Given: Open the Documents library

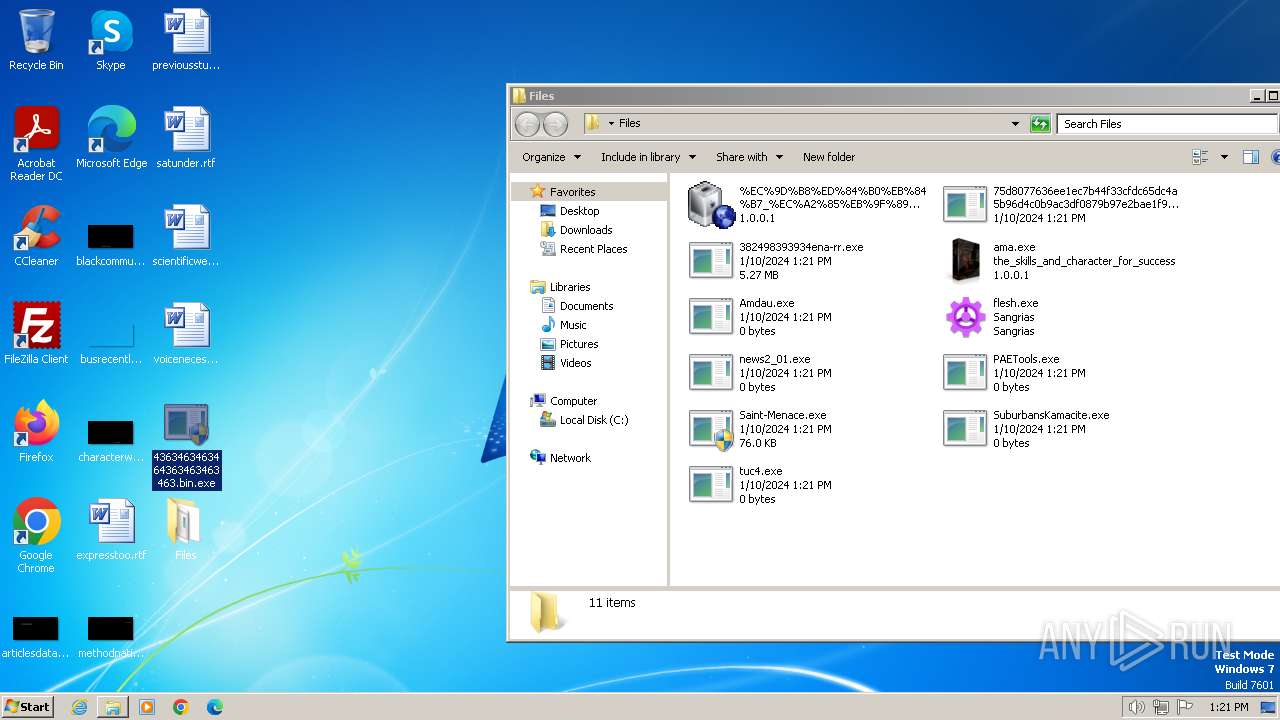Looking at the screenshot, I should (x=586, y=306).
